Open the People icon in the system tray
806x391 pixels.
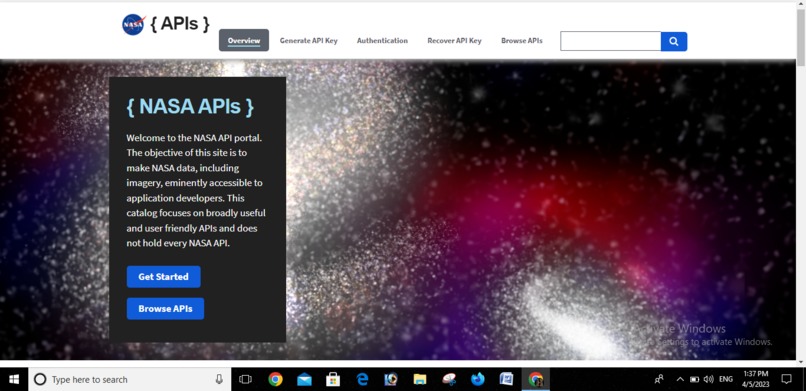[659, 379]
